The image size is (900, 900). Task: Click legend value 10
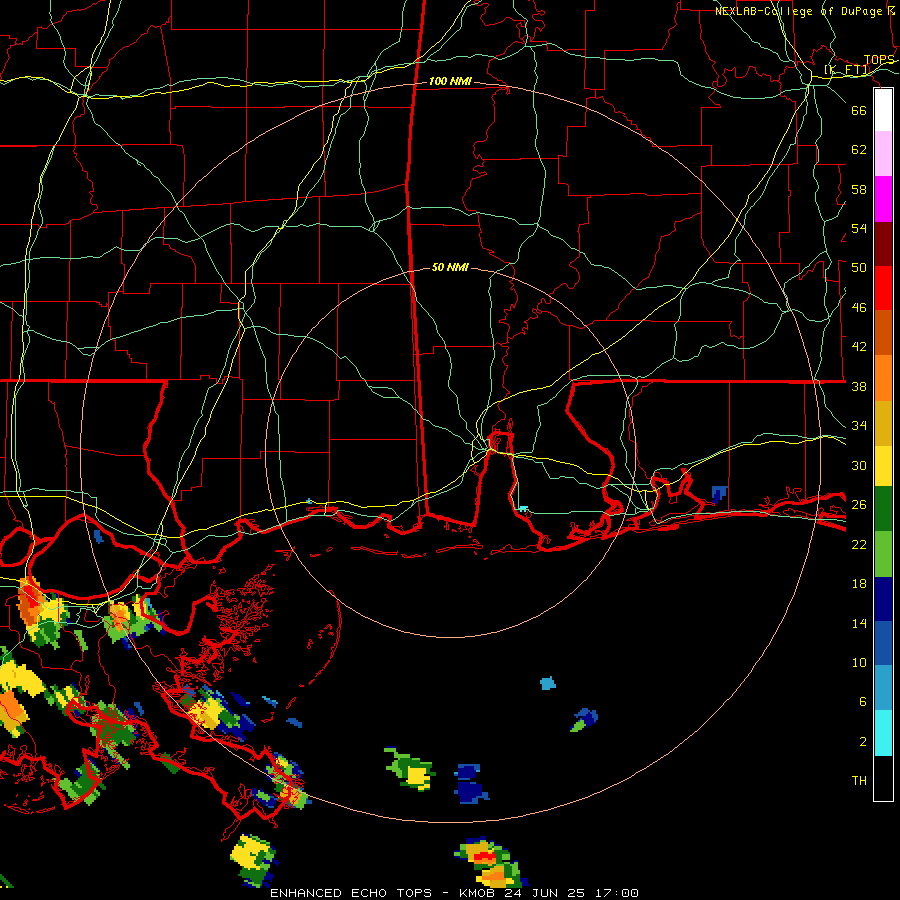pyautogui.click(x=859, y=662)
